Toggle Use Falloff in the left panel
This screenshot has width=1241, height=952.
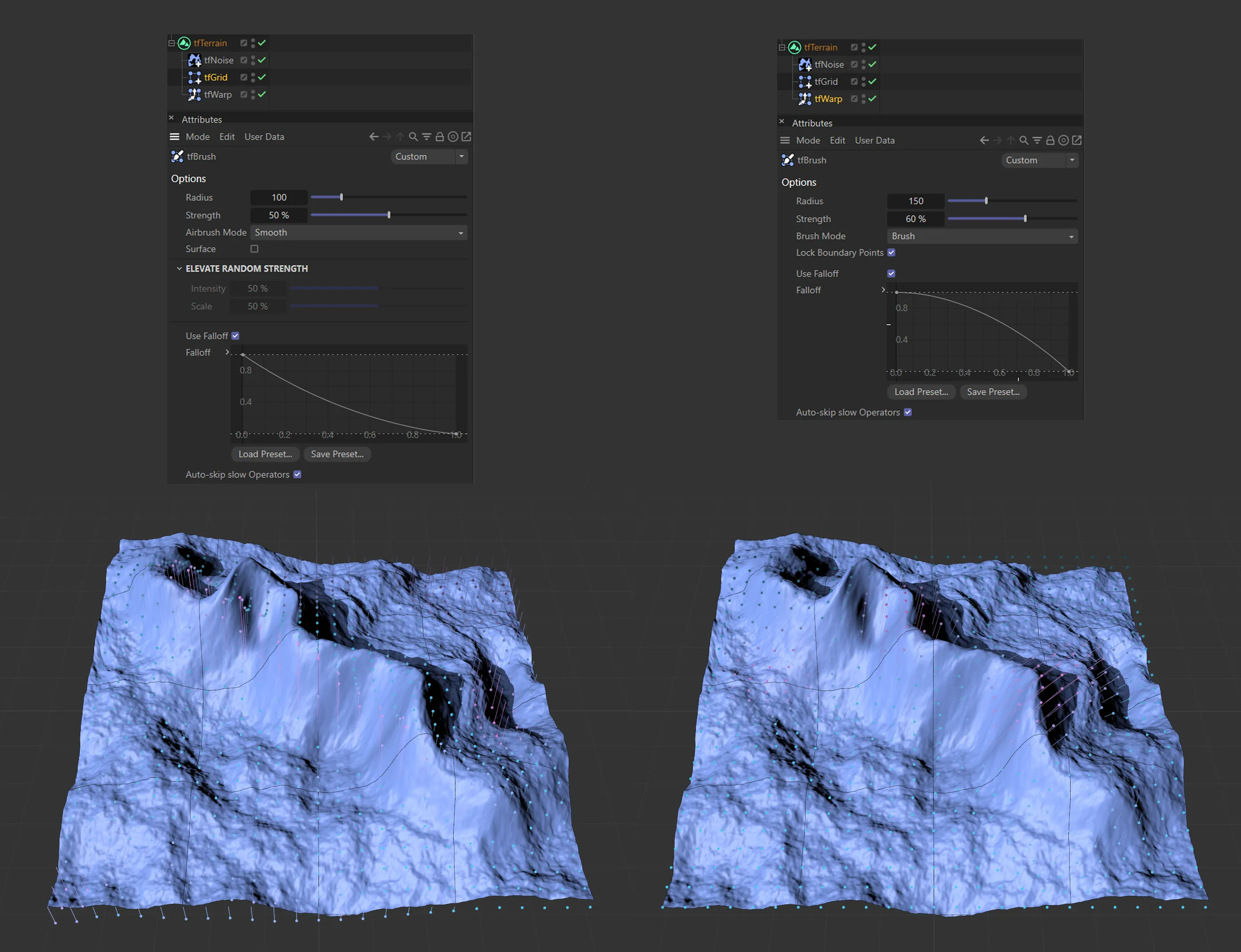coord(235,336)
